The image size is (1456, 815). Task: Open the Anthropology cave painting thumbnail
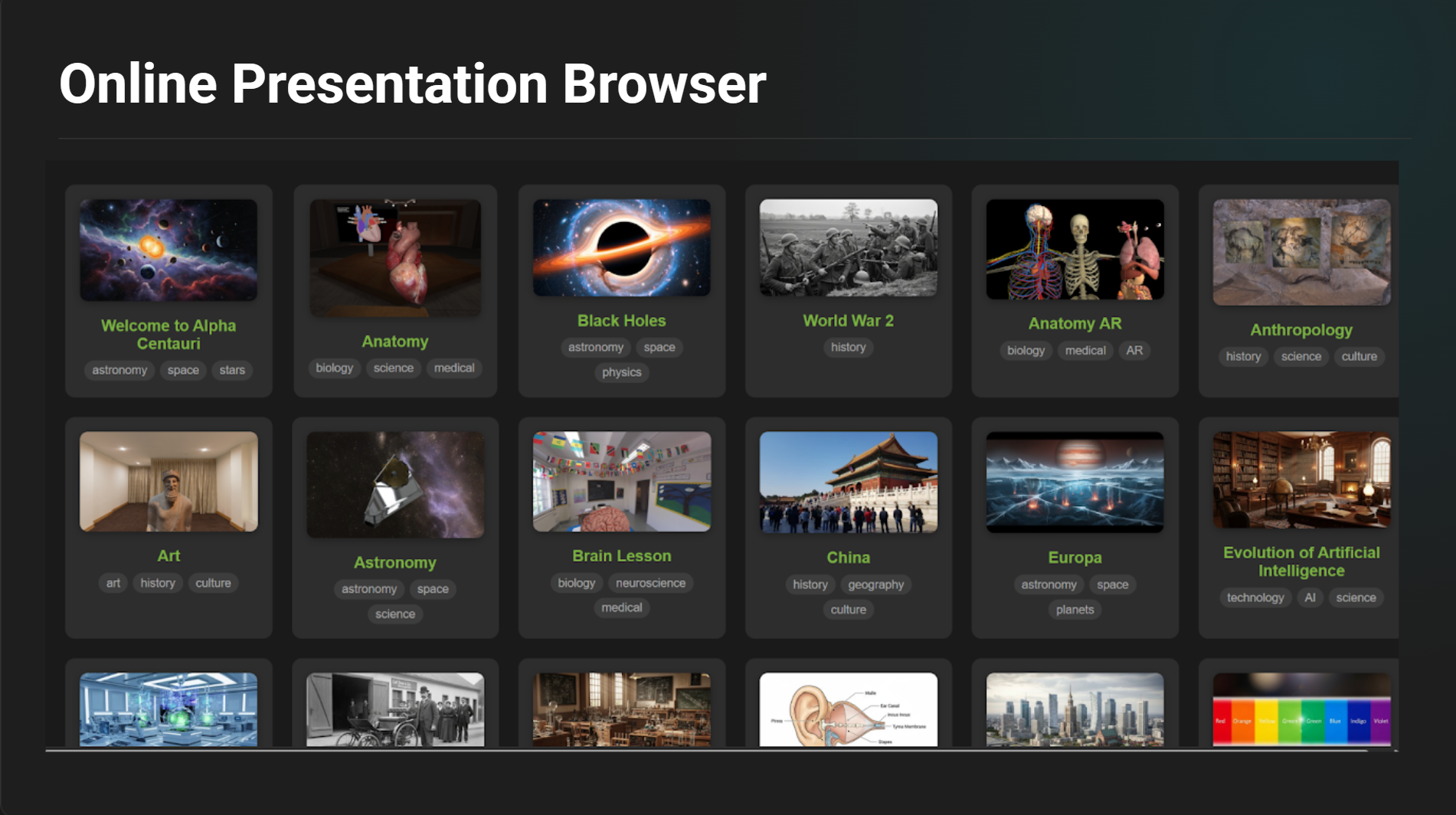tap(1302, 252)
